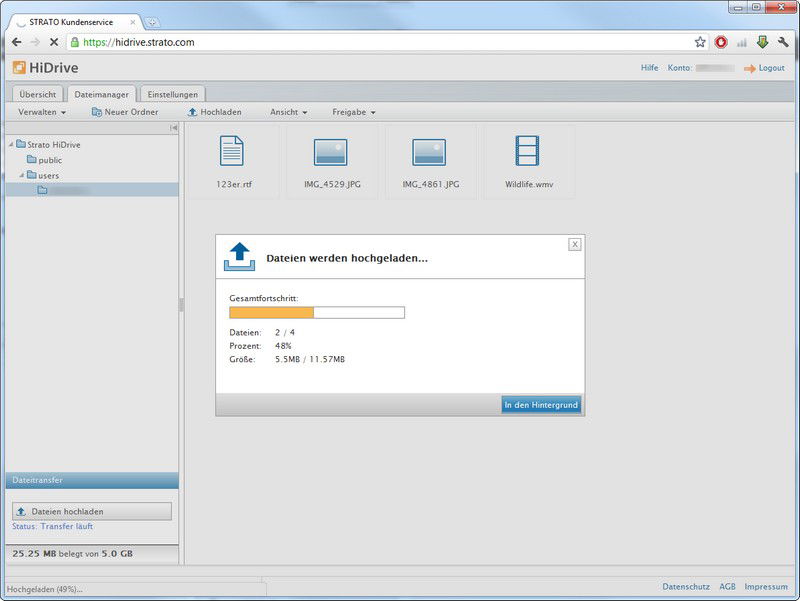Image resolution: width=800 pixels, height=601 pixels.
Task: Click the Status: Transfer läuft text
Action: tap(53, 527)
